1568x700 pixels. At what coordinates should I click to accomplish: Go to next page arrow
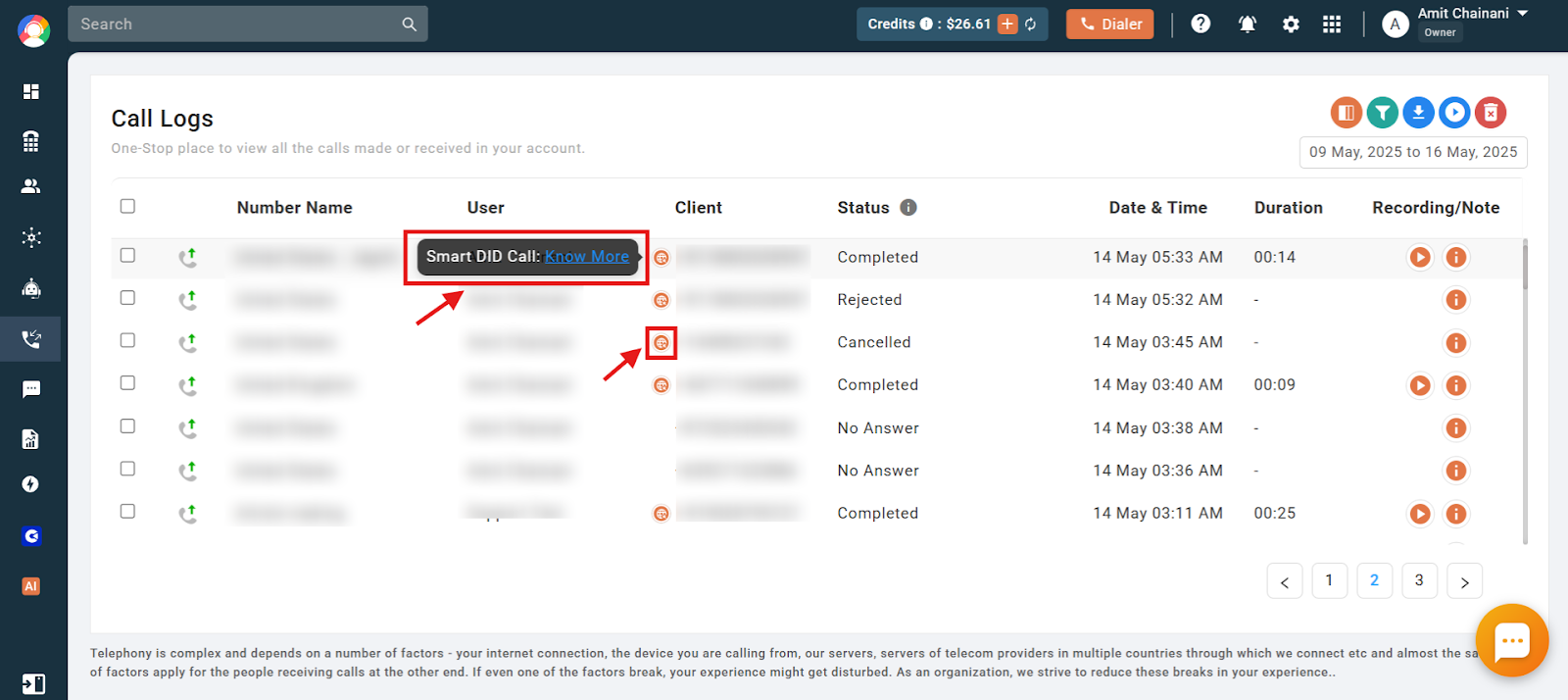1464,581
